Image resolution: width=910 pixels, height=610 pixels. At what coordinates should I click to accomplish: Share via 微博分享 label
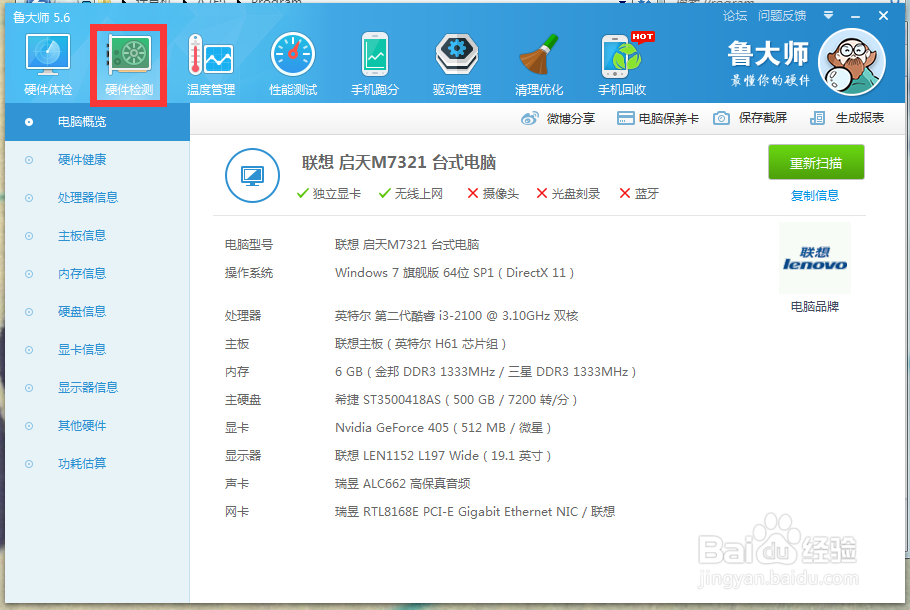click(x=570, y=119)
